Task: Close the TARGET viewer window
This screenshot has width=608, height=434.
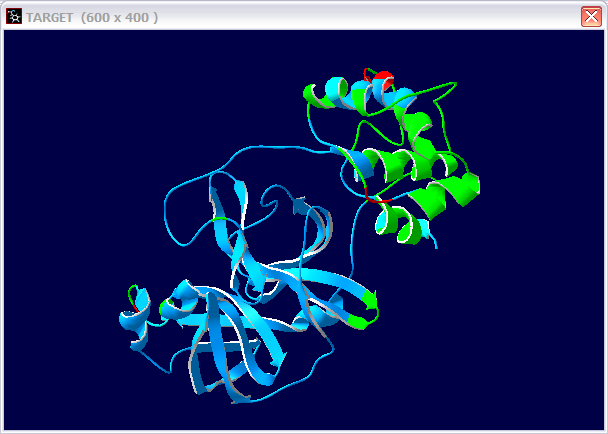Action: click(x=591, y=17)
